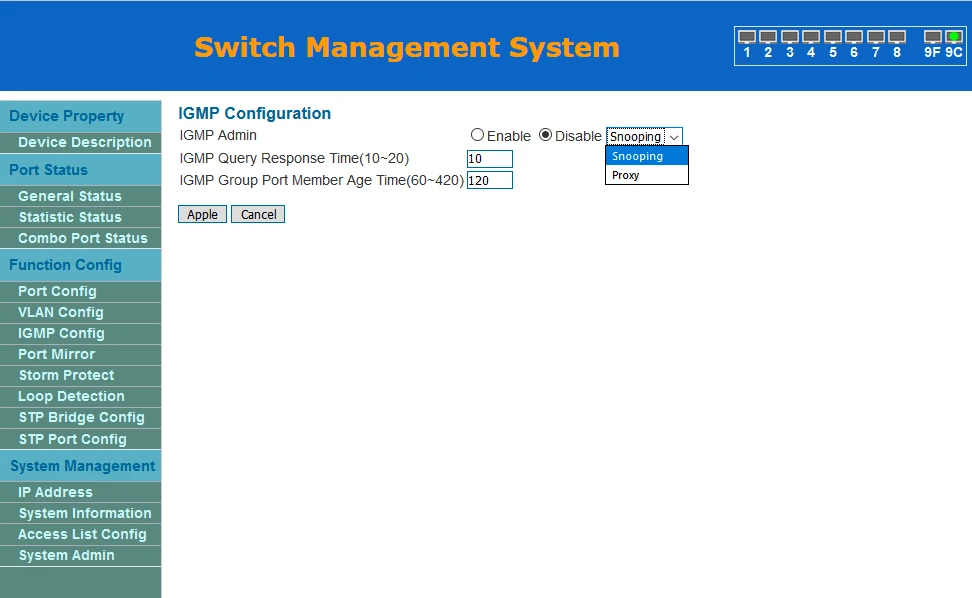Click port 2 icon in port panel

click(768, 37)
